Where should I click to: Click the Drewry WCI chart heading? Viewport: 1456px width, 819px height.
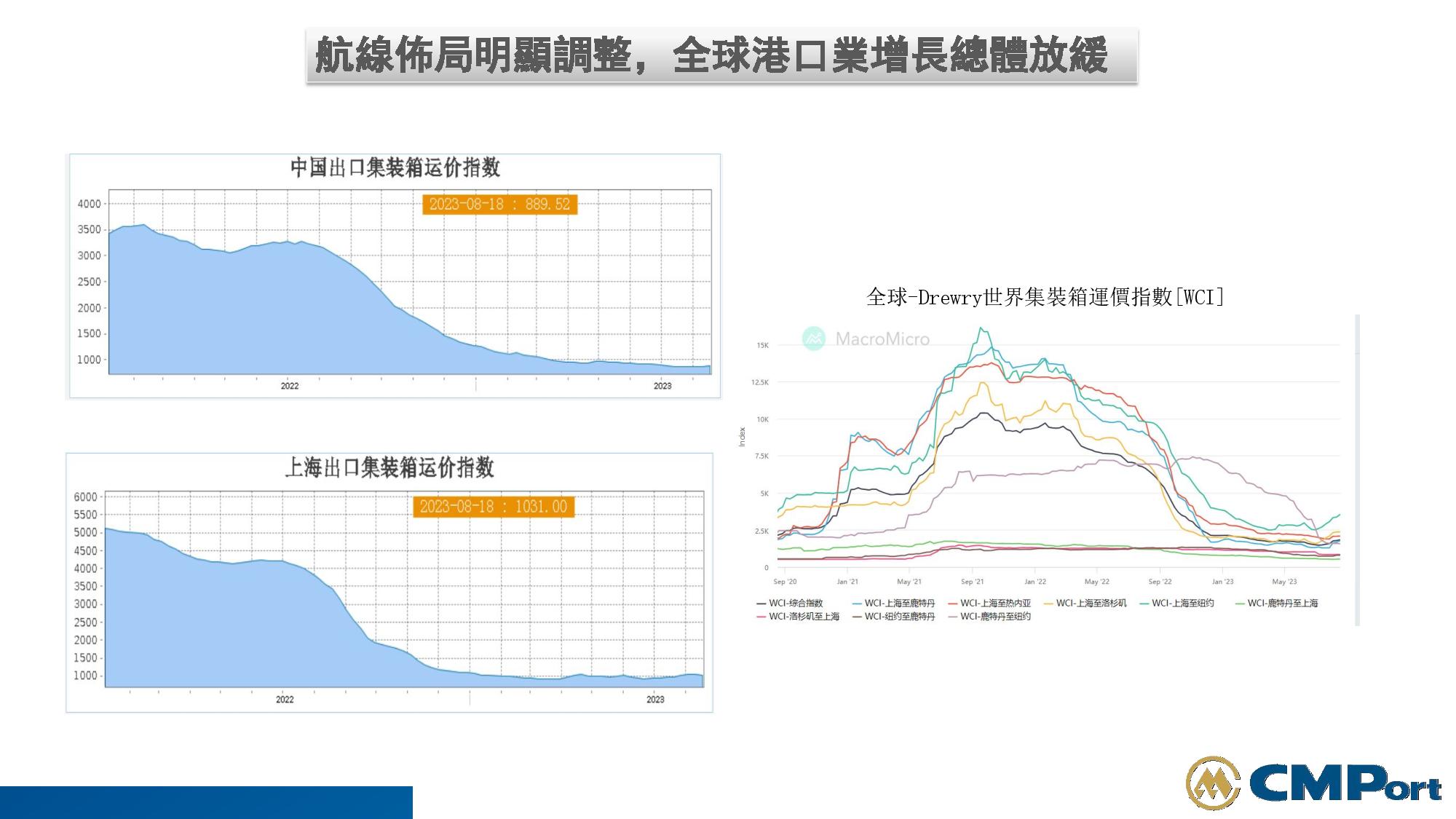pyautogui.click(x=1045, y=297)
